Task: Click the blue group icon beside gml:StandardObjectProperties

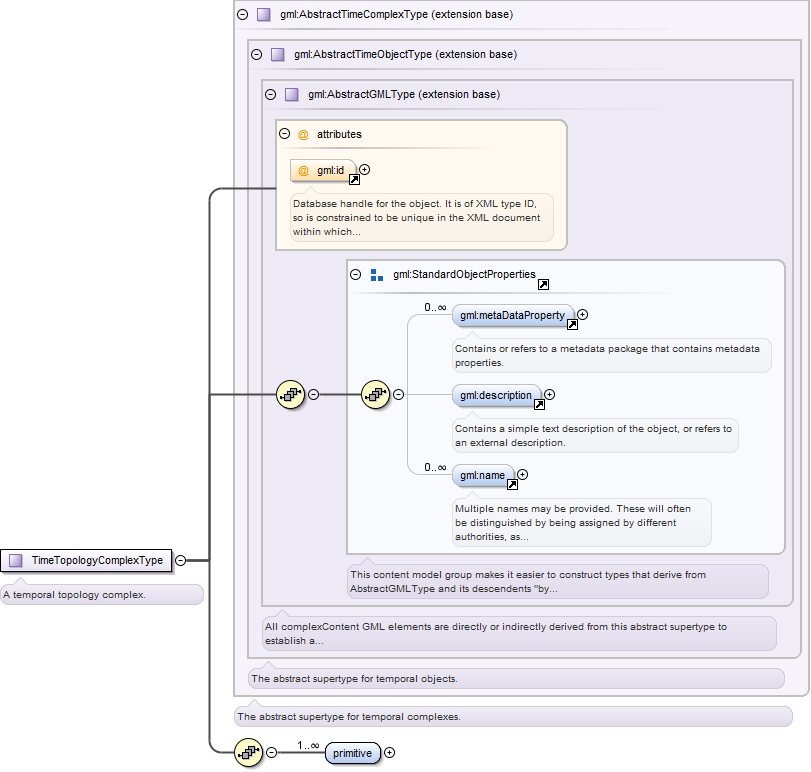Action: [x=377, y=275]
